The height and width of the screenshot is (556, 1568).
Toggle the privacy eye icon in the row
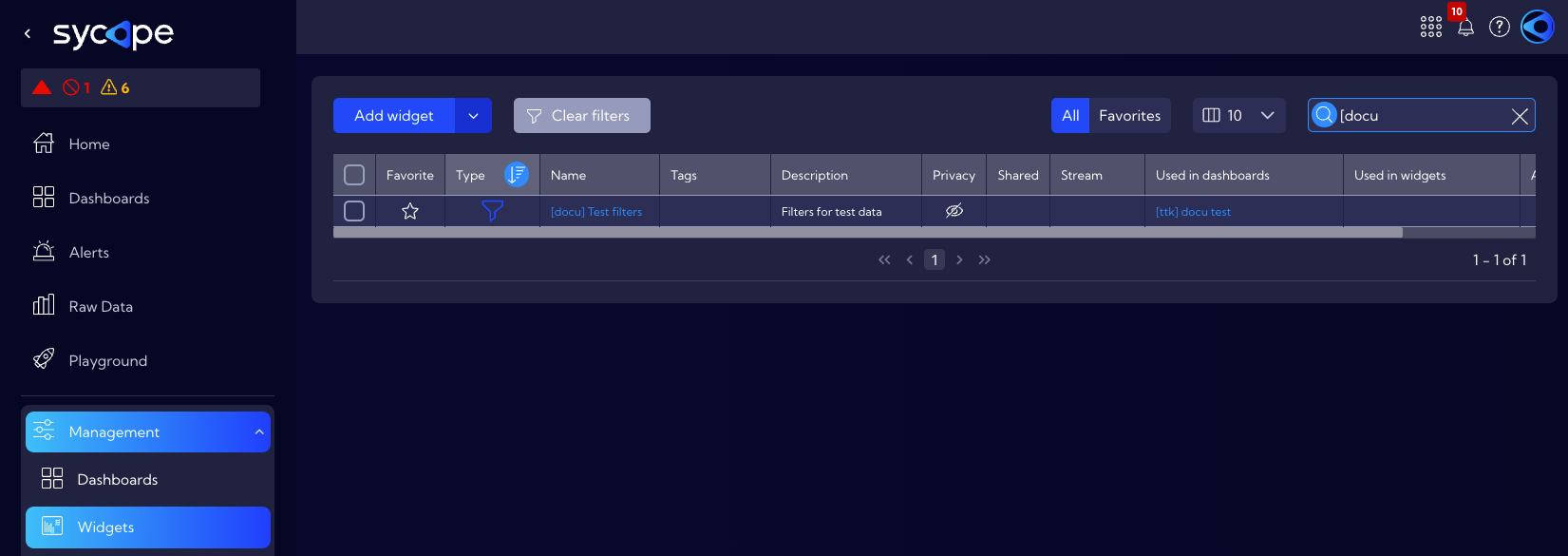point(954,211)
